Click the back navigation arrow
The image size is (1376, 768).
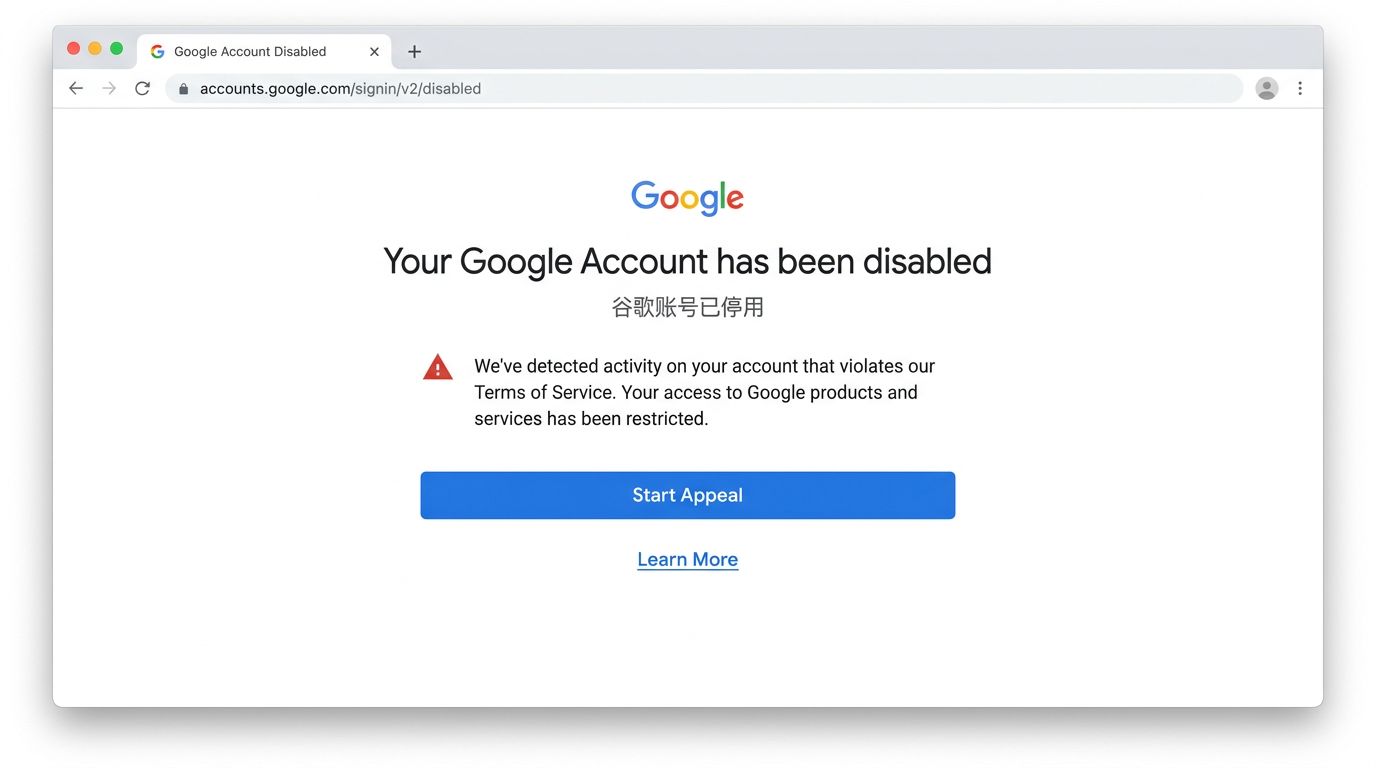(76, 88)
